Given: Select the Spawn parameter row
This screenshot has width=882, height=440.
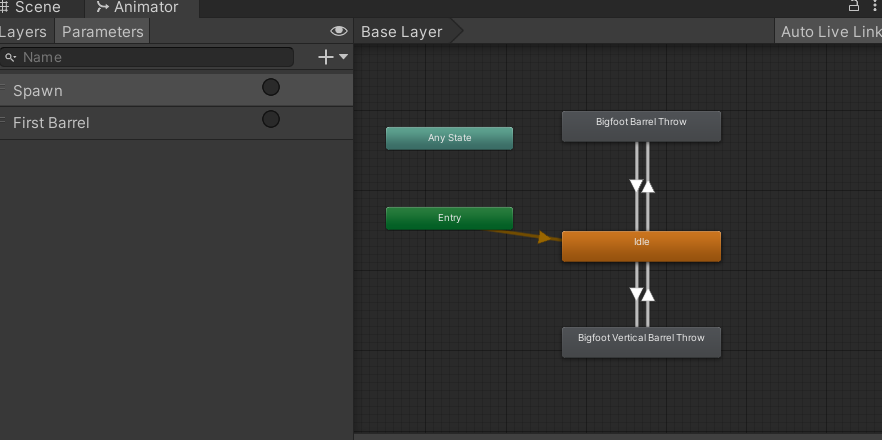Looking at the screenshot, I should (x=176, y=90).
